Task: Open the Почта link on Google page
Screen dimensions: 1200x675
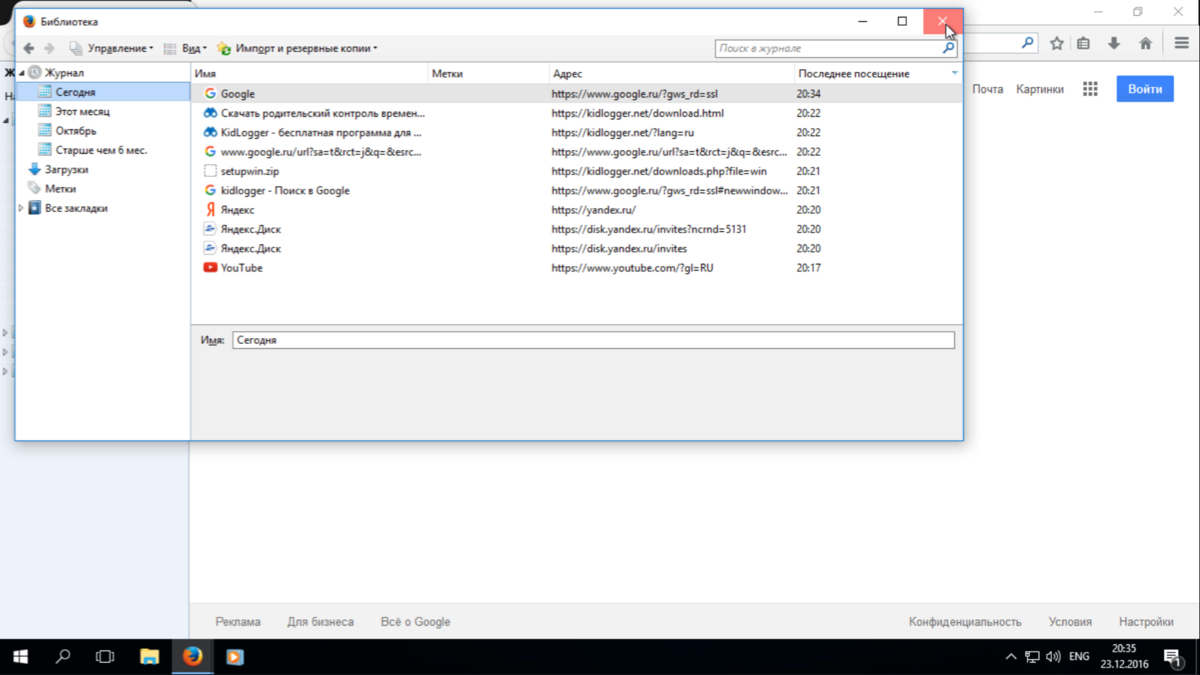Action: 987,89
